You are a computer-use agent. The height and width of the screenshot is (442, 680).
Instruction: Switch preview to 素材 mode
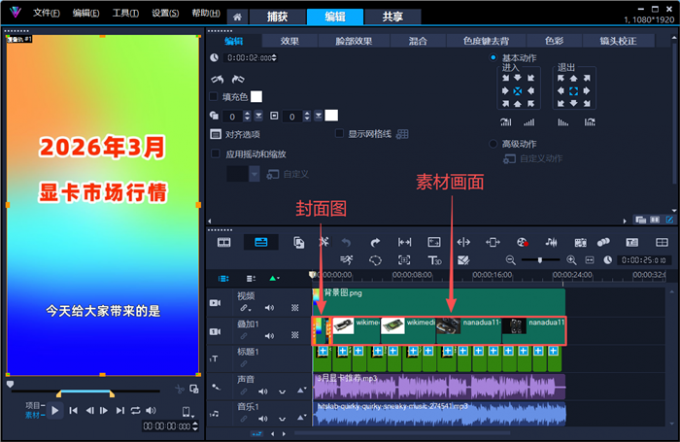pyautogui.click(x=33, y=415)
